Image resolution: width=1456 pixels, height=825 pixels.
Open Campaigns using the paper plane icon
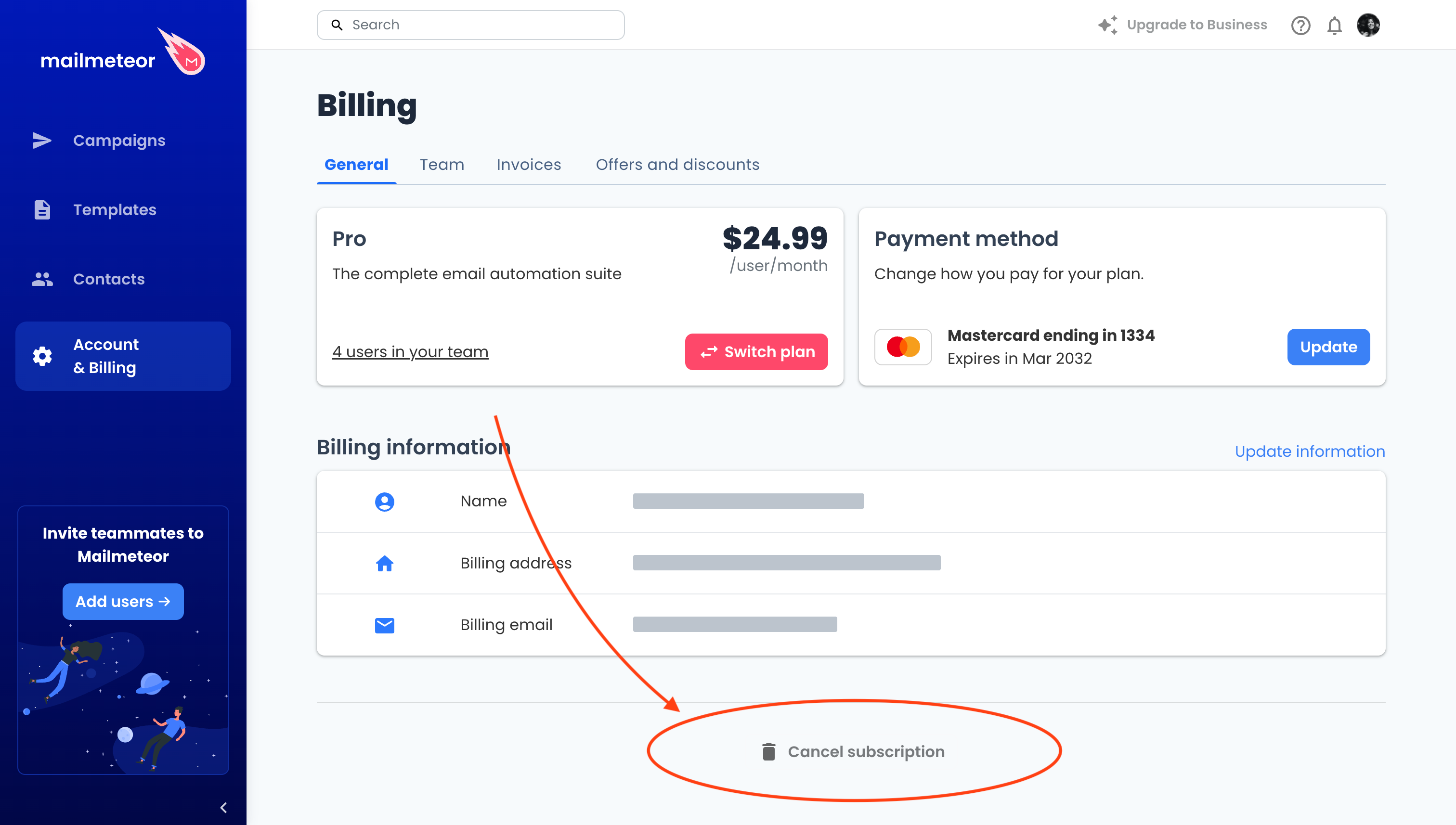pyautogui.click(x=41, y=140)
